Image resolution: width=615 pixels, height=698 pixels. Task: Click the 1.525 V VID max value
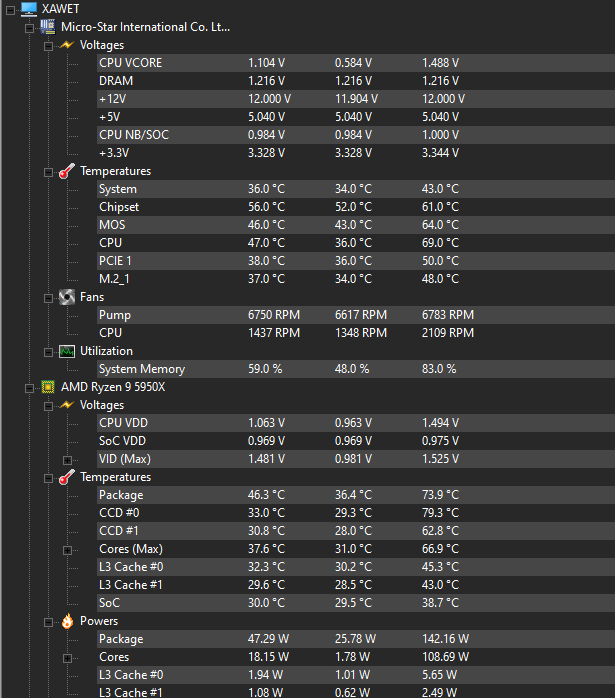click(x=440, y=459)
